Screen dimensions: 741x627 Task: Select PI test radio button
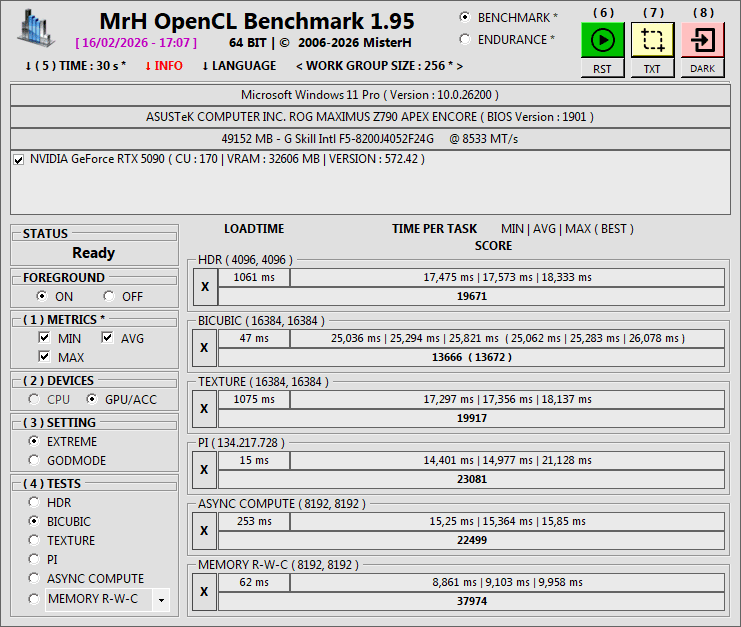pos(34,559)
